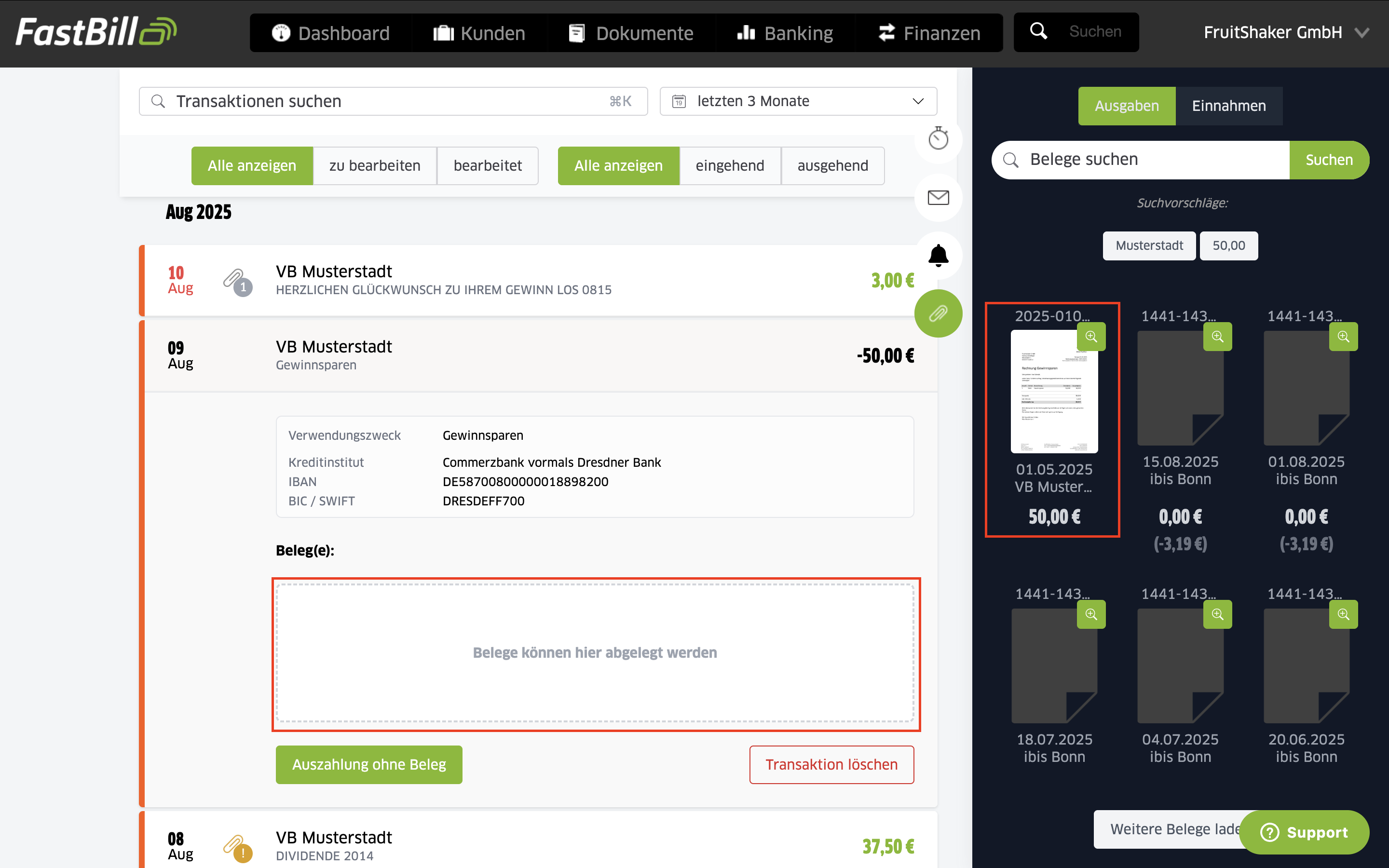The width and height of the screenshot is (1389, 868).
Task: Click the stopwatch timer icon
Action: click(938, 138)
